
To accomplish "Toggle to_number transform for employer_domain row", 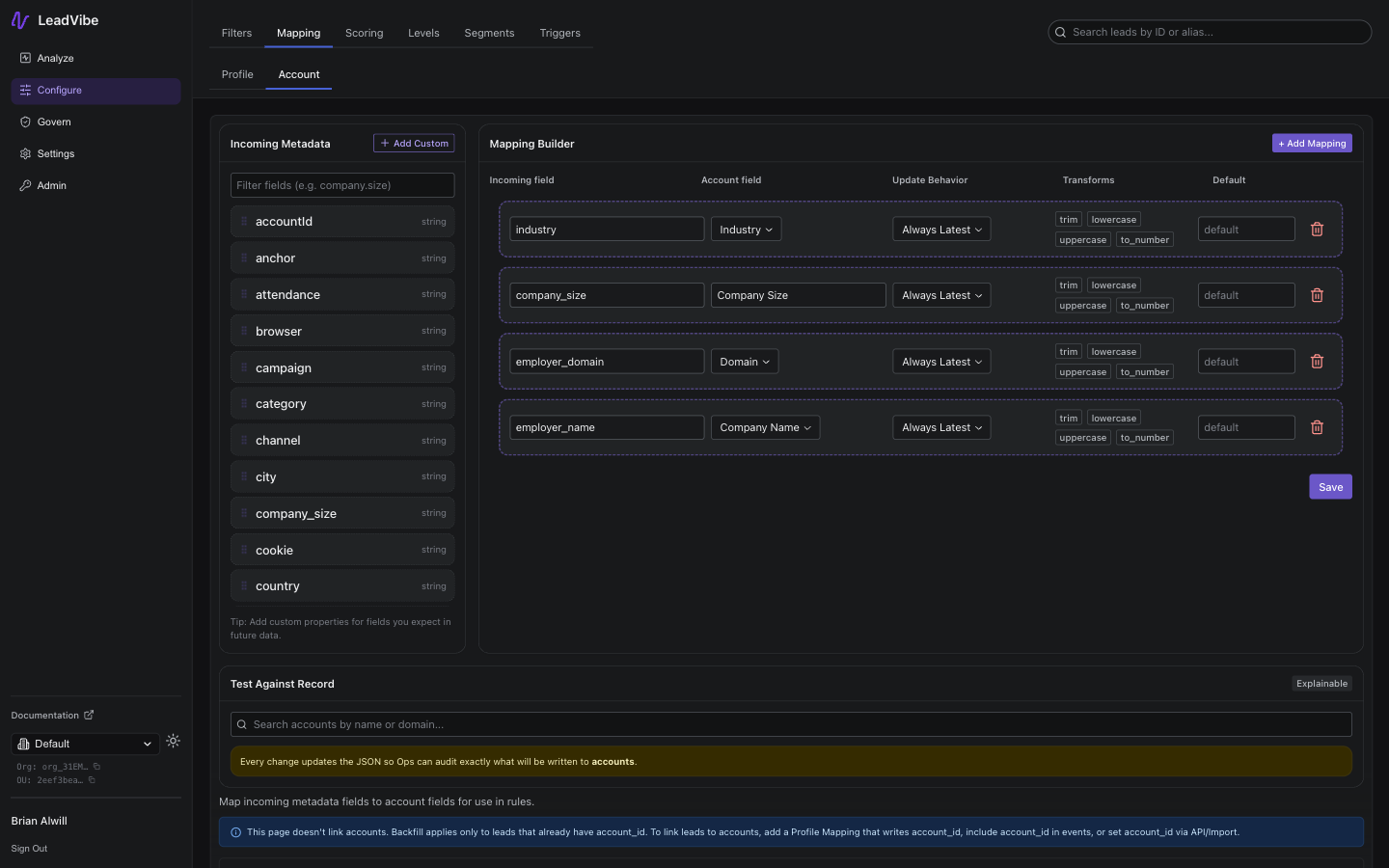I will coord(1144,372).
